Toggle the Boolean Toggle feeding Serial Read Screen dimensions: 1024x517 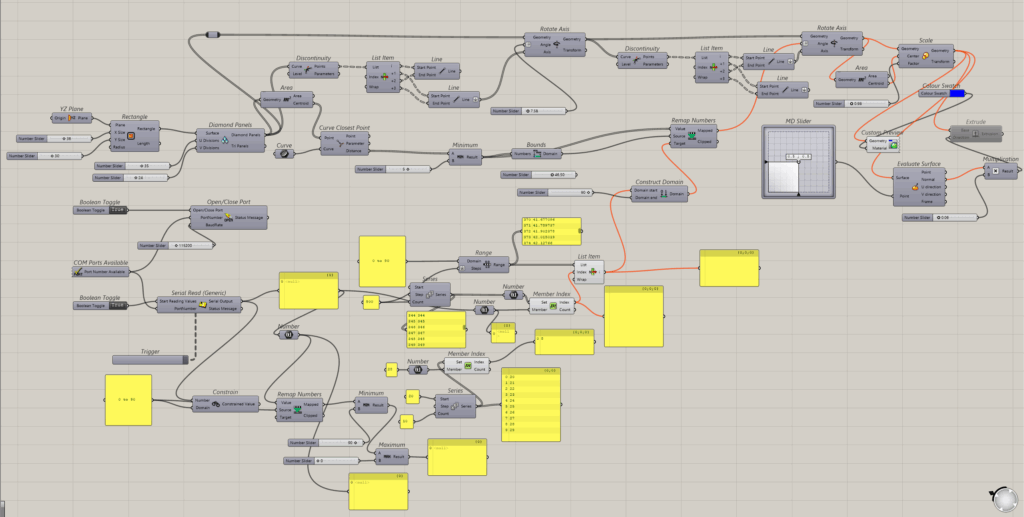(x=116, y=304)
